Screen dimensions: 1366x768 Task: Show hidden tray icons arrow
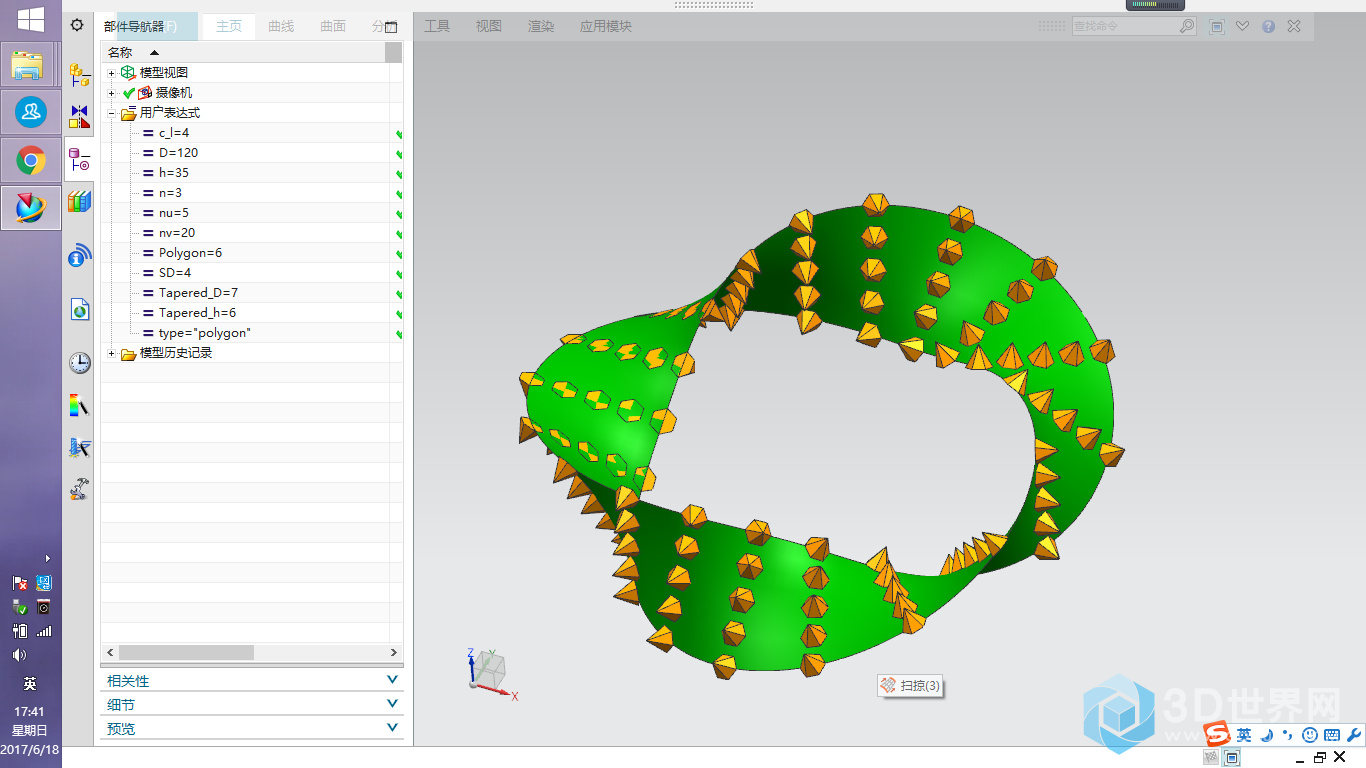click(47, 558)
